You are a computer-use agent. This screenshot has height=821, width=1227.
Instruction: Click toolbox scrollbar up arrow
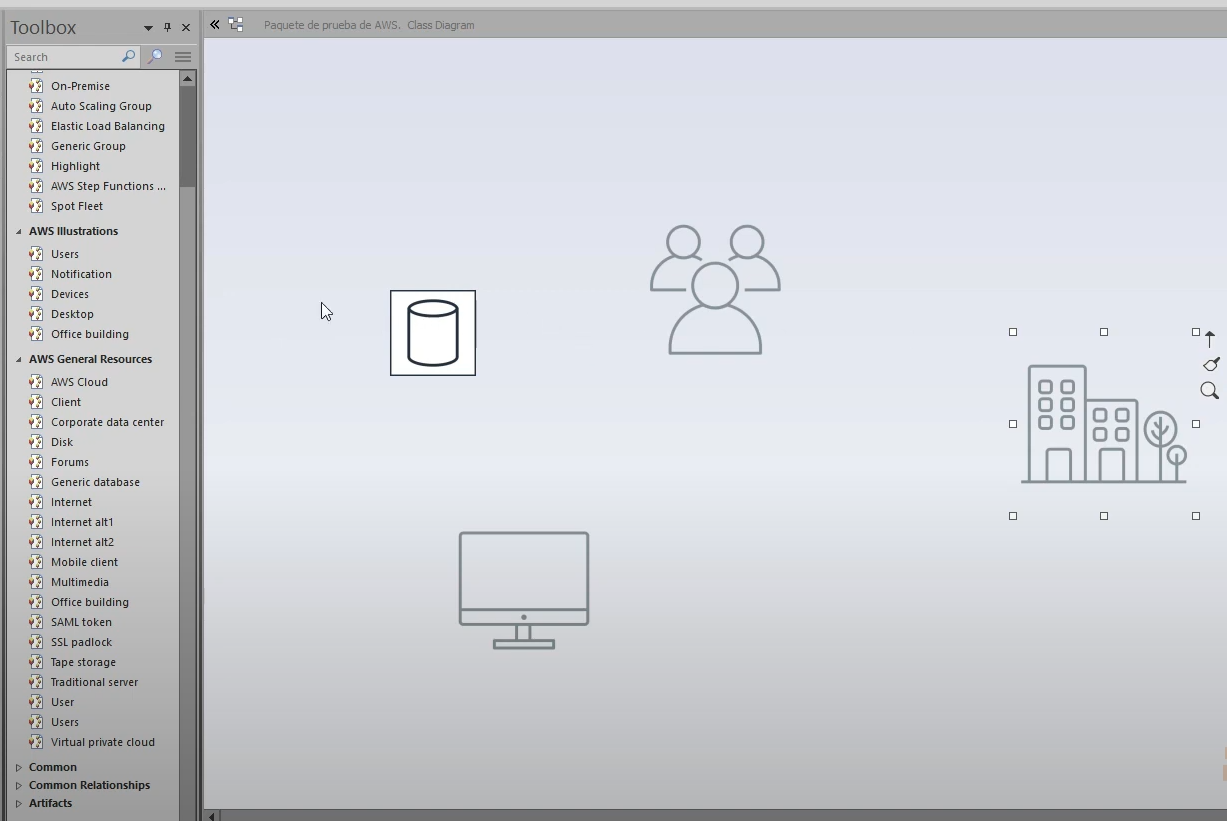coord(187,78)
